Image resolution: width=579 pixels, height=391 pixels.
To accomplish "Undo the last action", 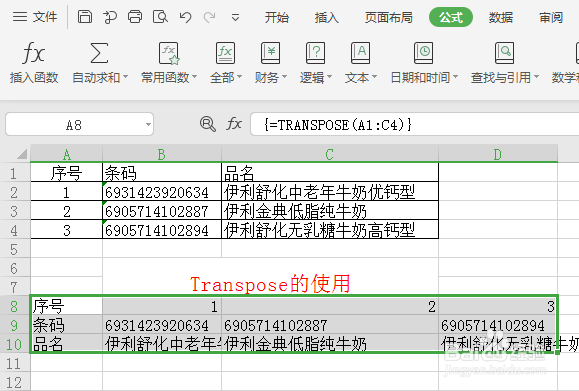I will click(x=185, y=17).
